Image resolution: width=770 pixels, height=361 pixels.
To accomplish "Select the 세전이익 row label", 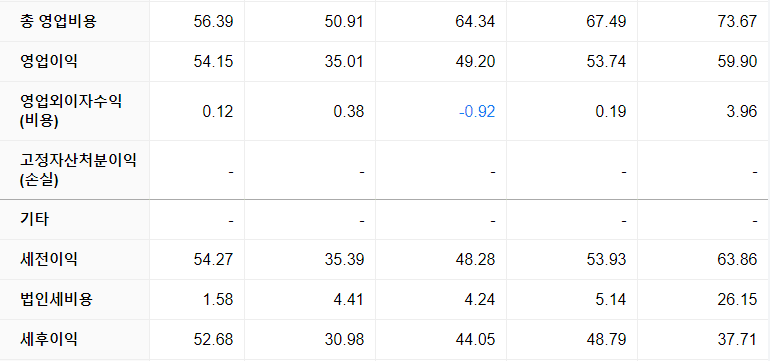I will 49,259.
